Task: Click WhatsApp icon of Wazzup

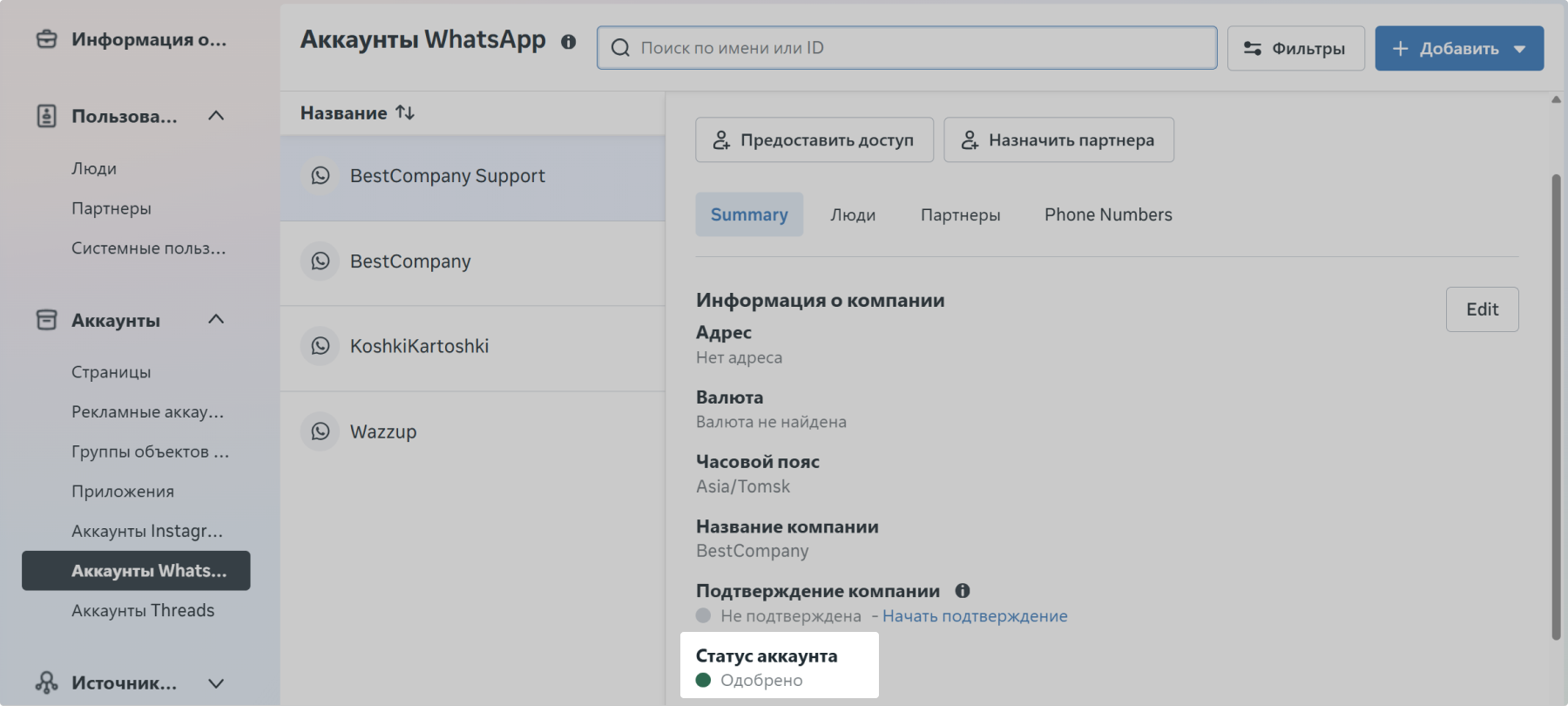Action: [x=321, y=431]
